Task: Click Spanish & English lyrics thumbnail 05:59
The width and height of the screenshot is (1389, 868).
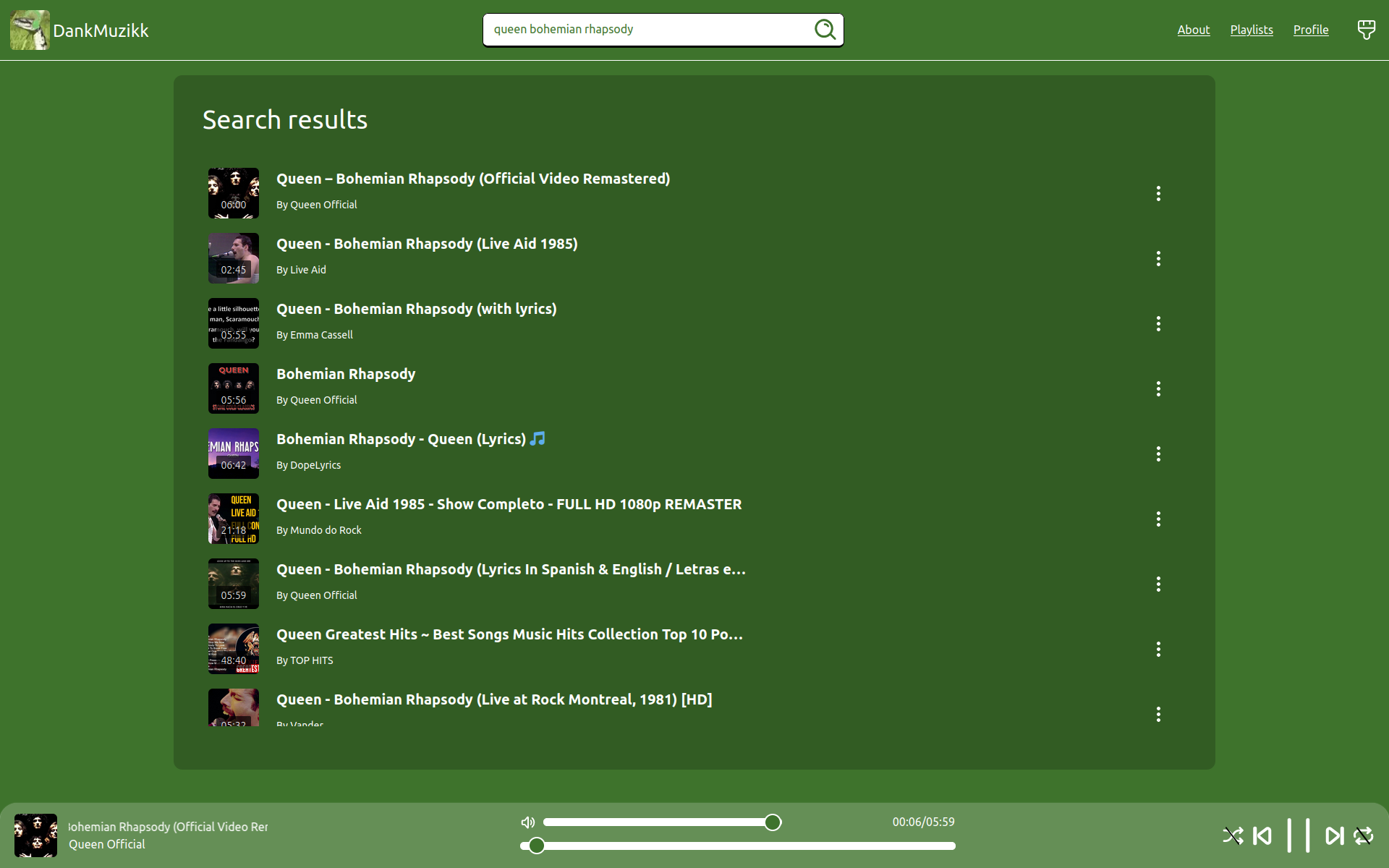Action: click(x=234, y=584)
